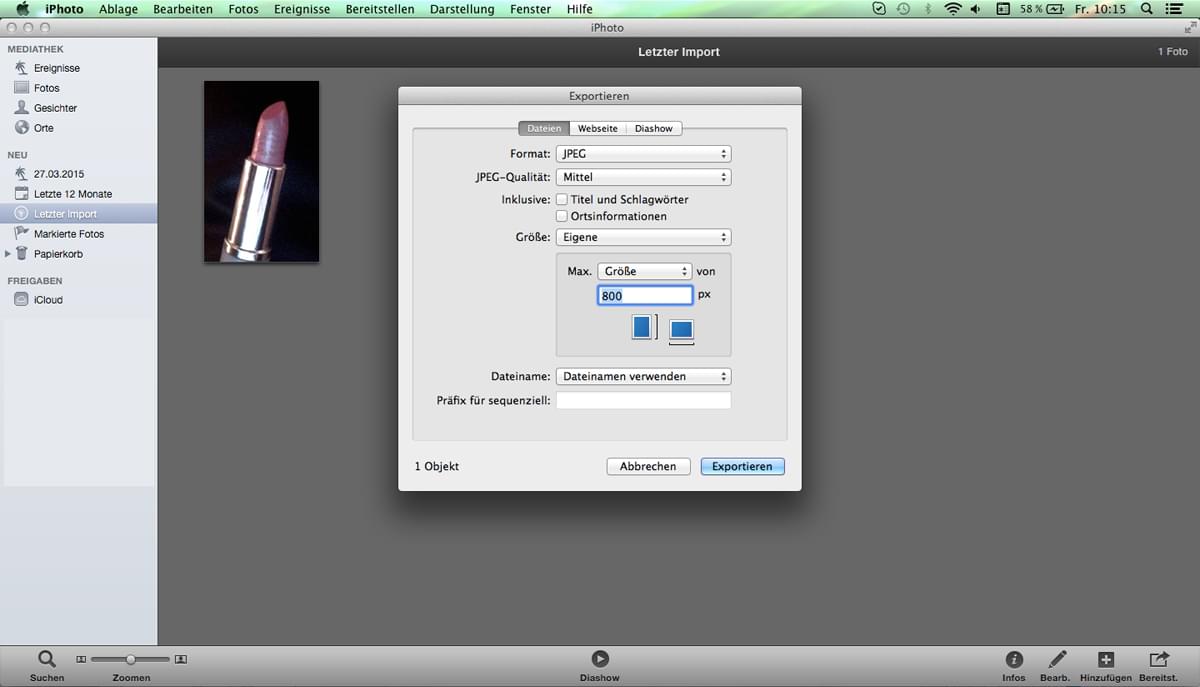Click the Suchen magnifier icon
The height and width of the screenshot is (687, 1200).
pos(46,659)
